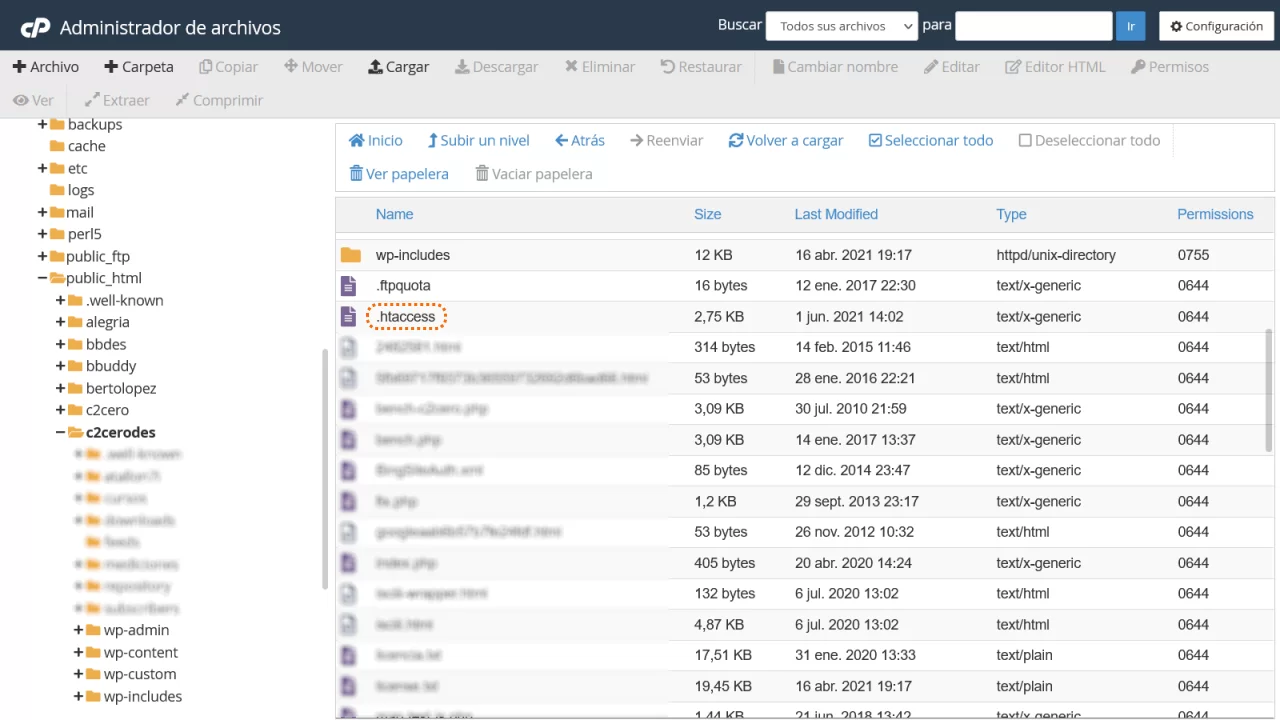Click Eliminar in toolbar
This screenshot has width=1280, height=720.
coord(600,67)
